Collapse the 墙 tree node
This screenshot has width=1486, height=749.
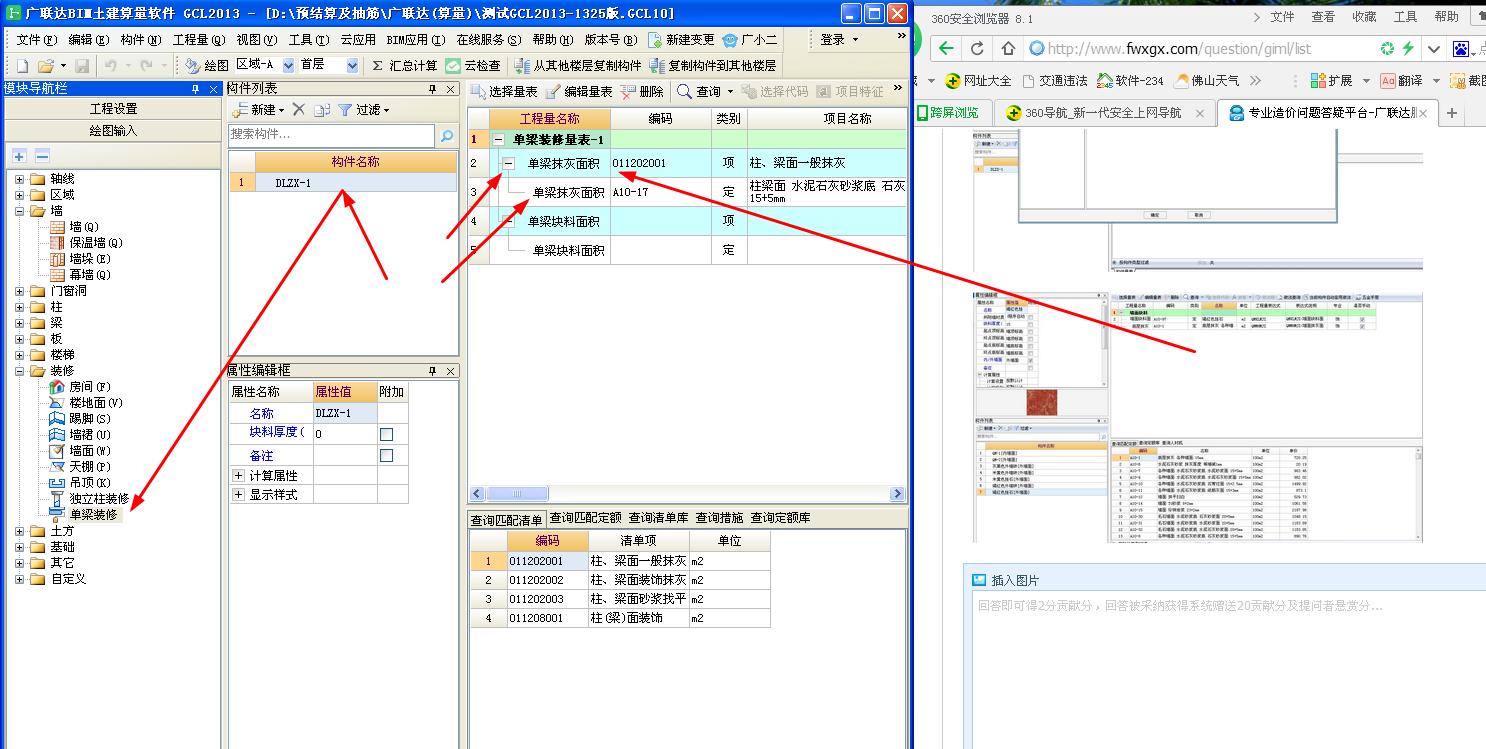(x=19, y=211)
